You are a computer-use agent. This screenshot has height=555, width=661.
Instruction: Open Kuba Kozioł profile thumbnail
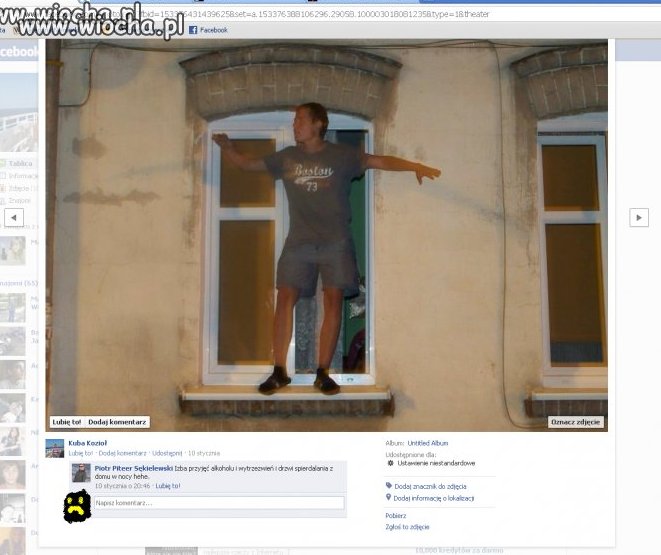click(x=55, y=448)
